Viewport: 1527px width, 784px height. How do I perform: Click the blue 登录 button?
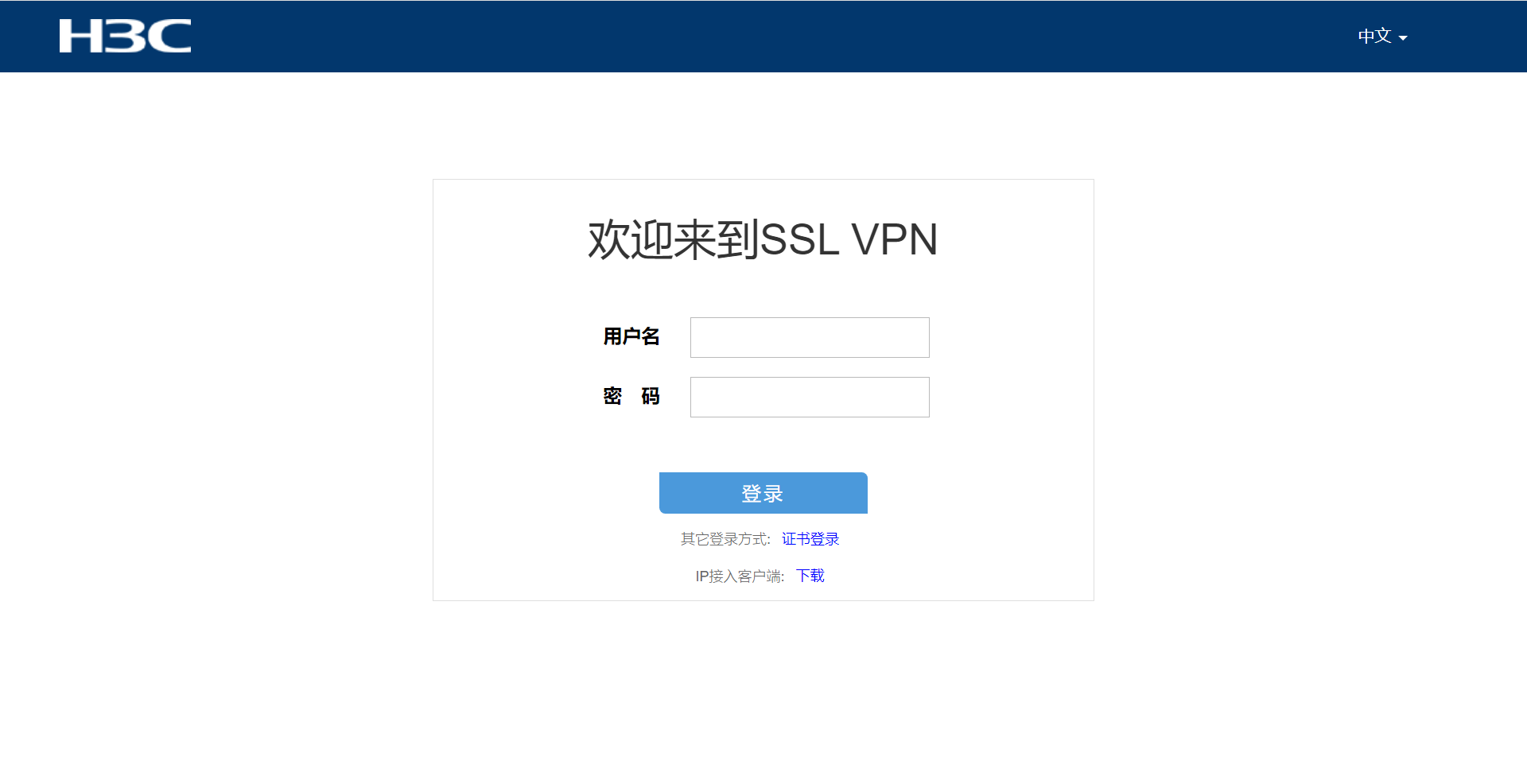(763, 493)
